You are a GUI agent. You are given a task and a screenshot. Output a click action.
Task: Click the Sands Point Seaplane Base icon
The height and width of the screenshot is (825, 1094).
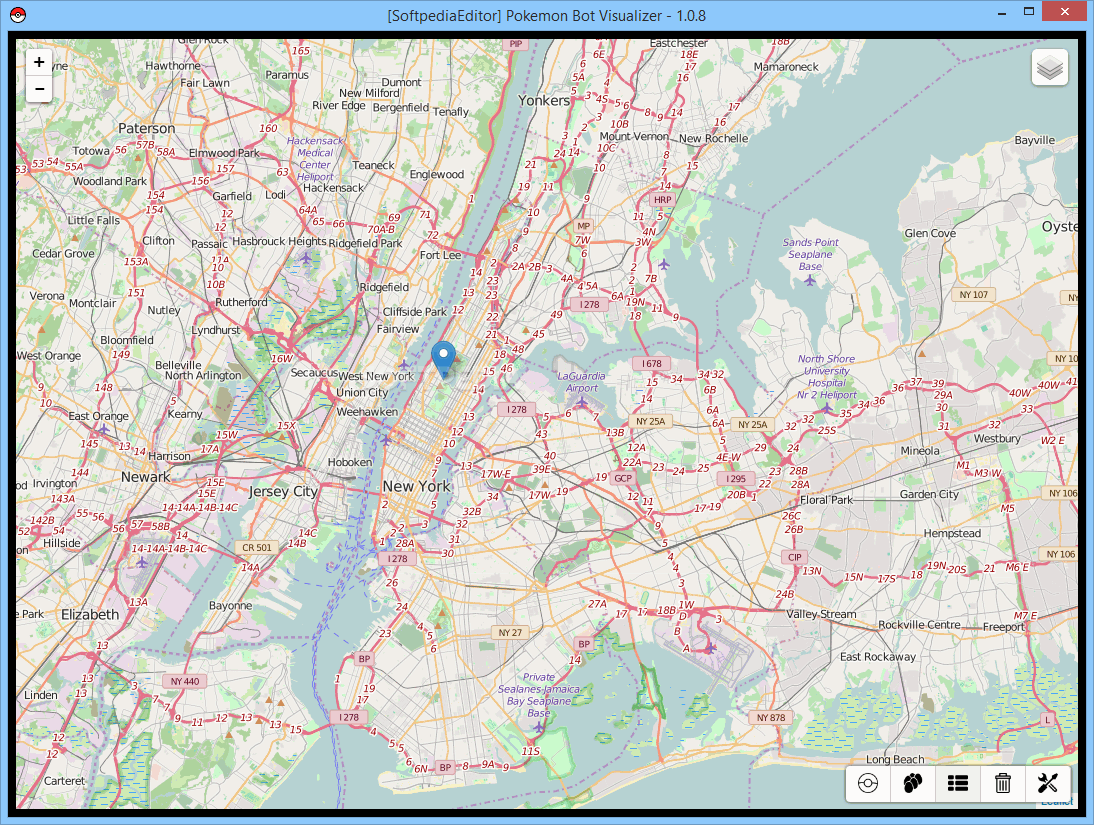[809, 281]
